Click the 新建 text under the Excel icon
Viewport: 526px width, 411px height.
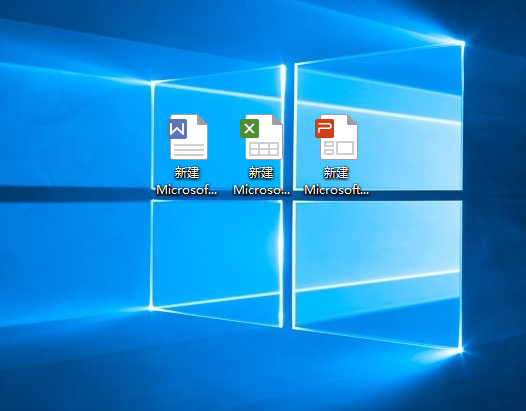pyautogui.click(x=261, y=173)
